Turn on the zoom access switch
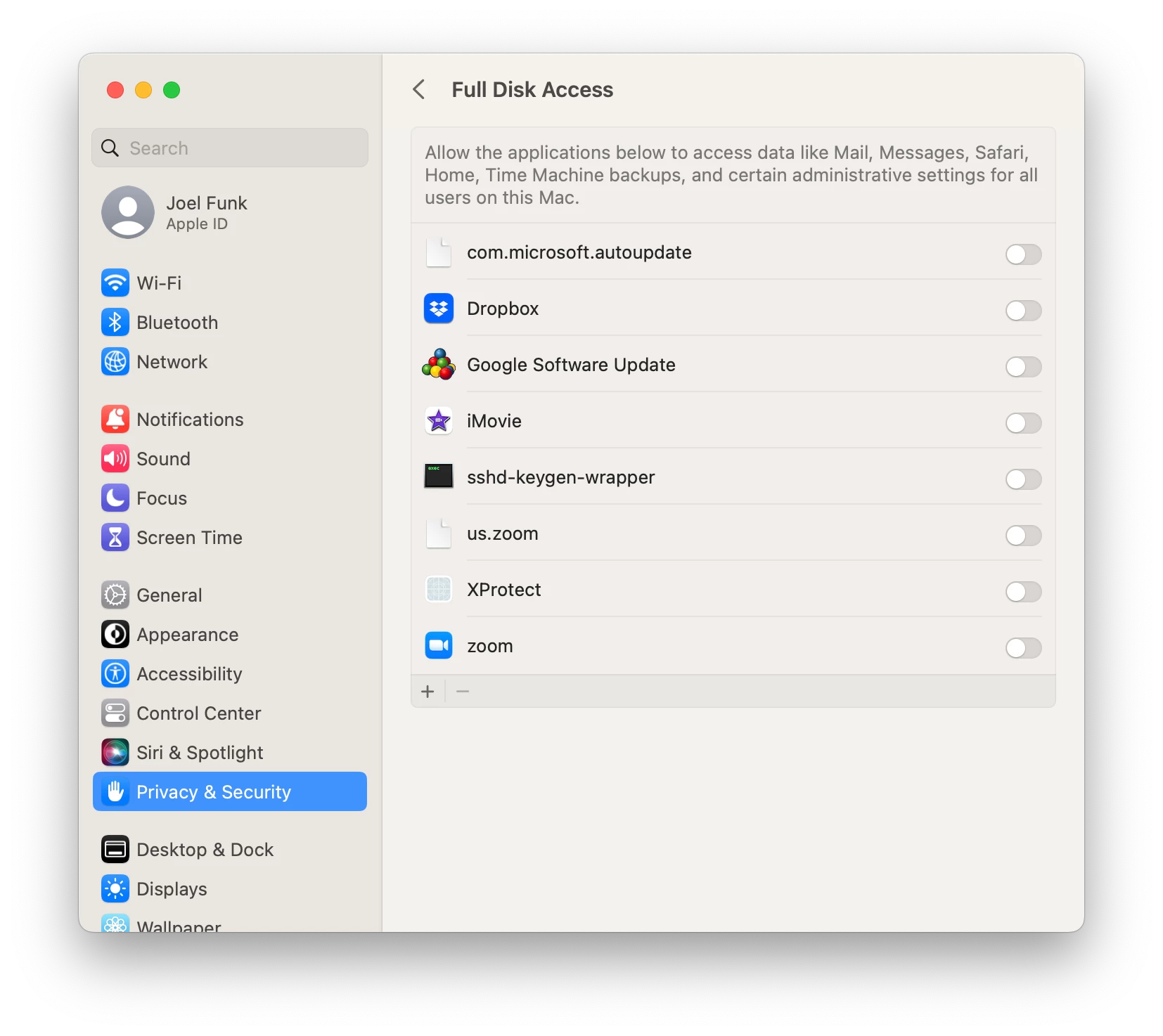This screenshot has height=1036, width=1163. coord(1023,648)
